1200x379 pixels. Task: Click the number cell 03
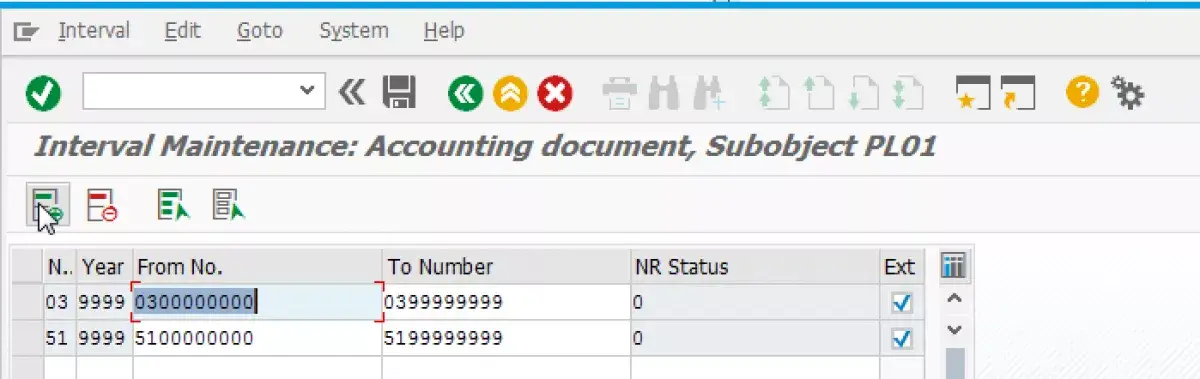coord(60,302)
